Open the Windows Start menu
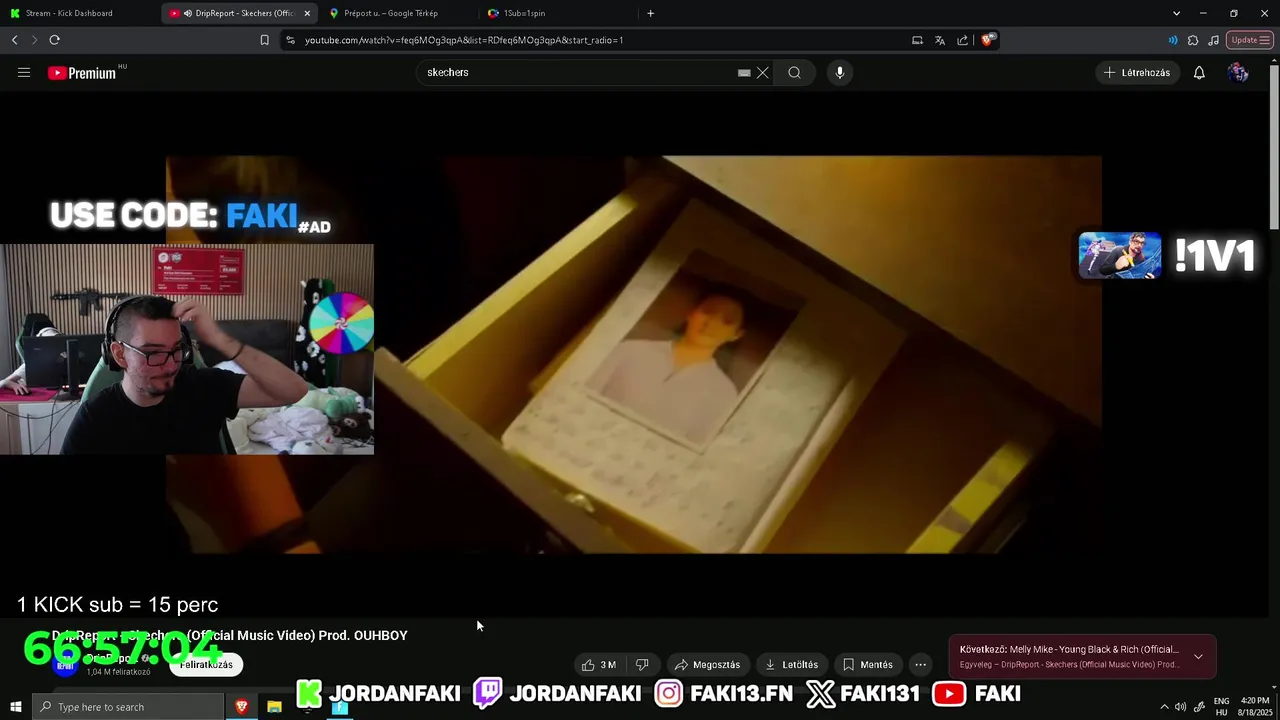The height and width of the screenshot is (720, 1280). [x=15, y=707]
